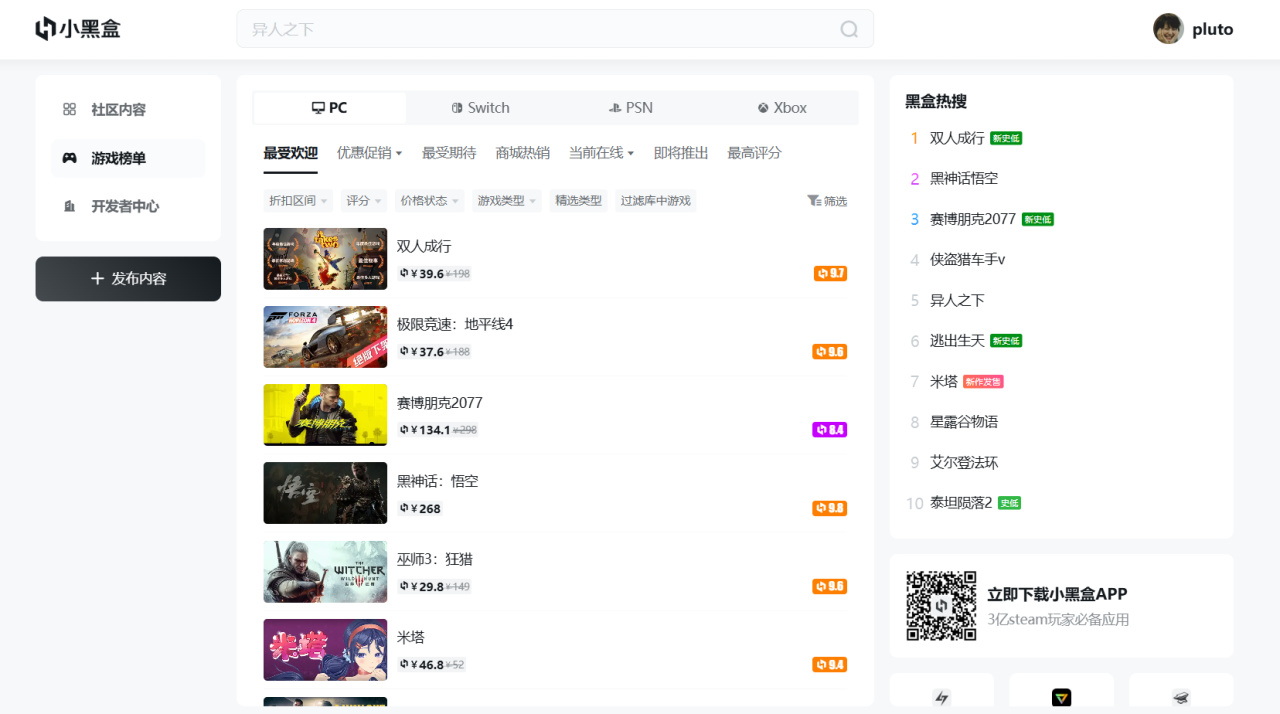This screenshot has height=714, width=1280.
Task: Open the yellow 赛博朋克2077 thumbnail
Action: [x=325, y=415]
